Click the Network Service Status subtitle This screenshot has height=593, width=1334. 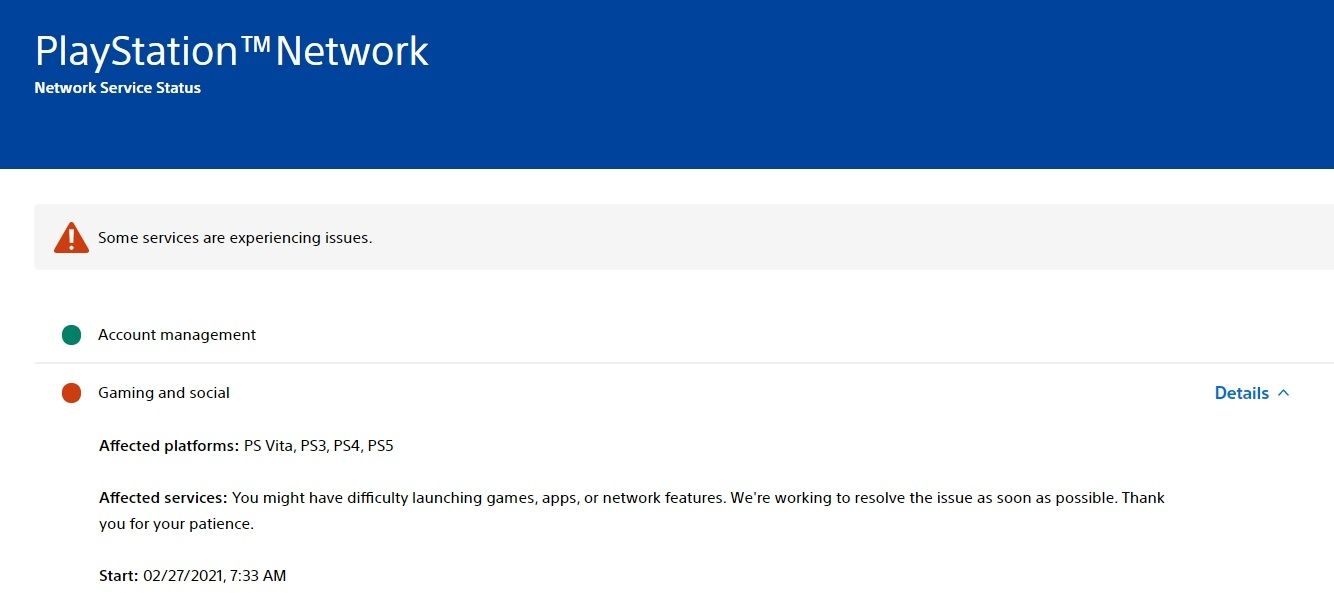[118, 88]
